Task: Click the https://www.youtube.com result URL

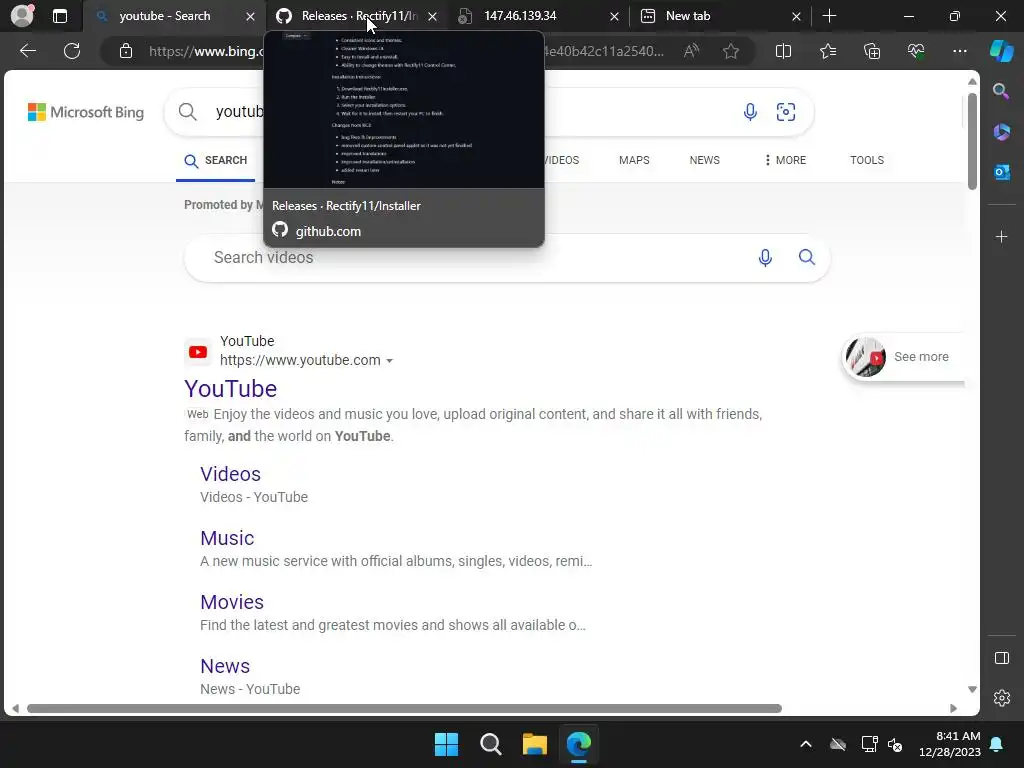Action: pos(300,360)
